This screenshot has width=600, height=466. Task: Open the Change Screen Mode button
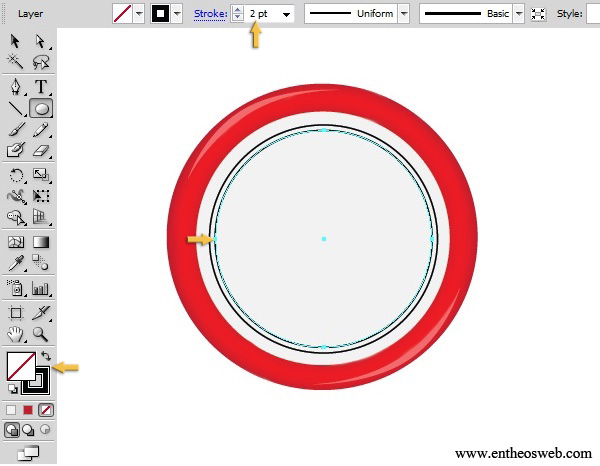pyautogui.click(x=28, y=453)
